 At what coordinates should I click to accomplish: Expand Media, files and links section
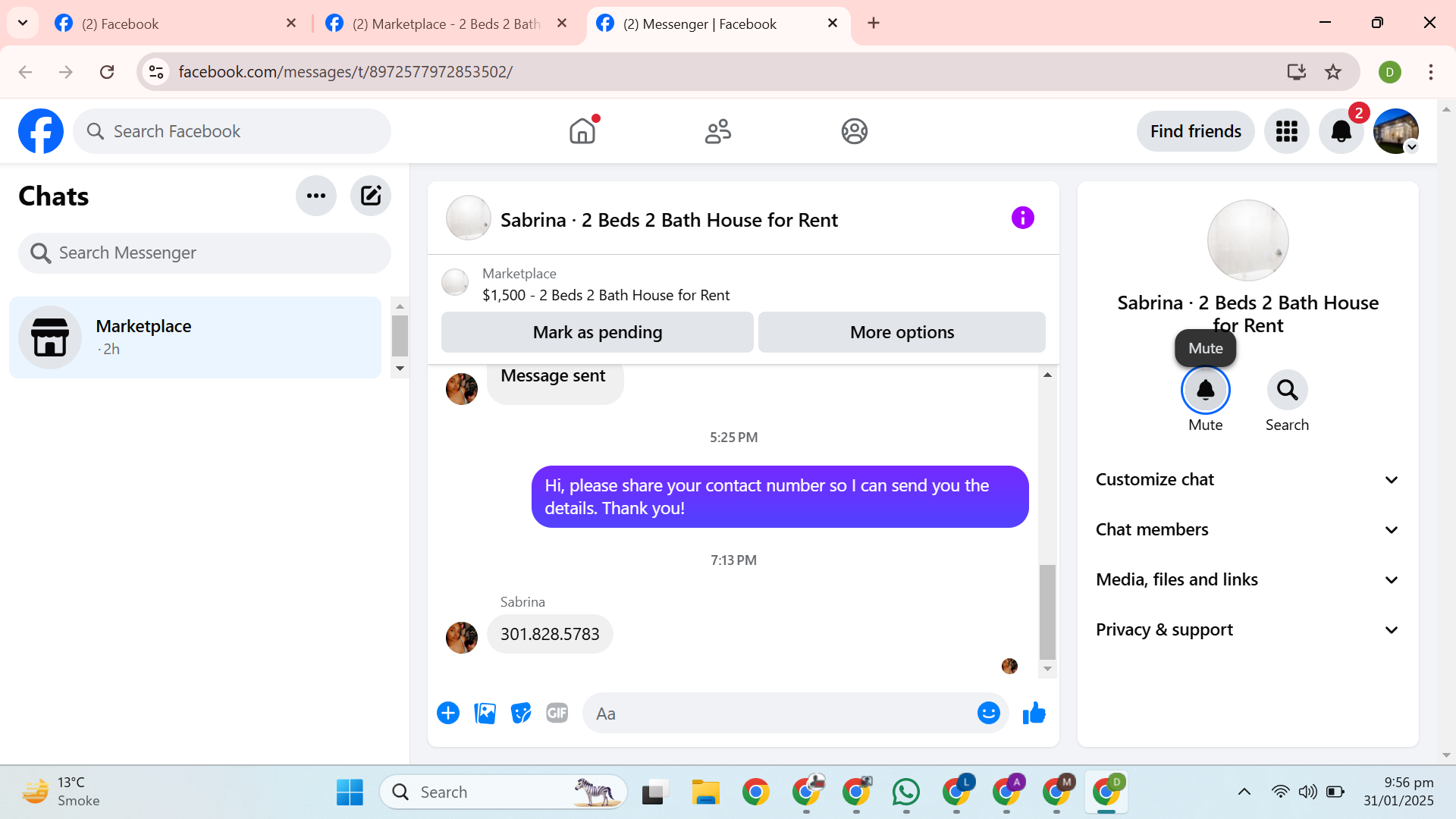tap(1247, 579)
